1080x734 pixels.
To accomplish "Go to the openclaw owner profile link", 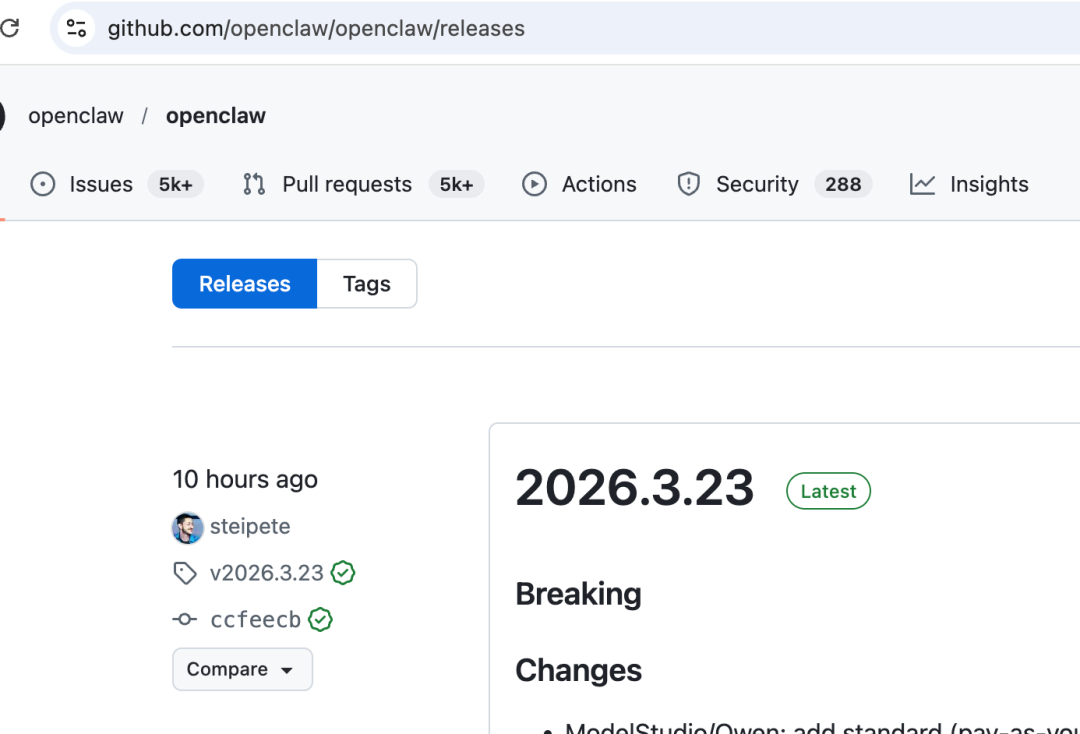I will coord(76,116).
